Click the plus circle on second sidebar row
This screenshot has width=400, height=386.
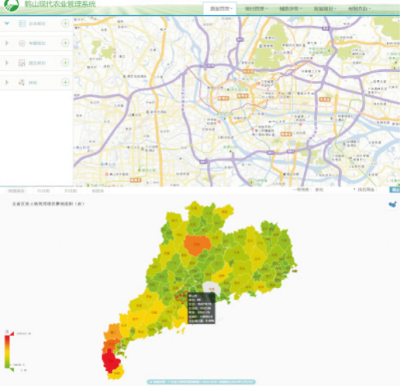point(65,43)
